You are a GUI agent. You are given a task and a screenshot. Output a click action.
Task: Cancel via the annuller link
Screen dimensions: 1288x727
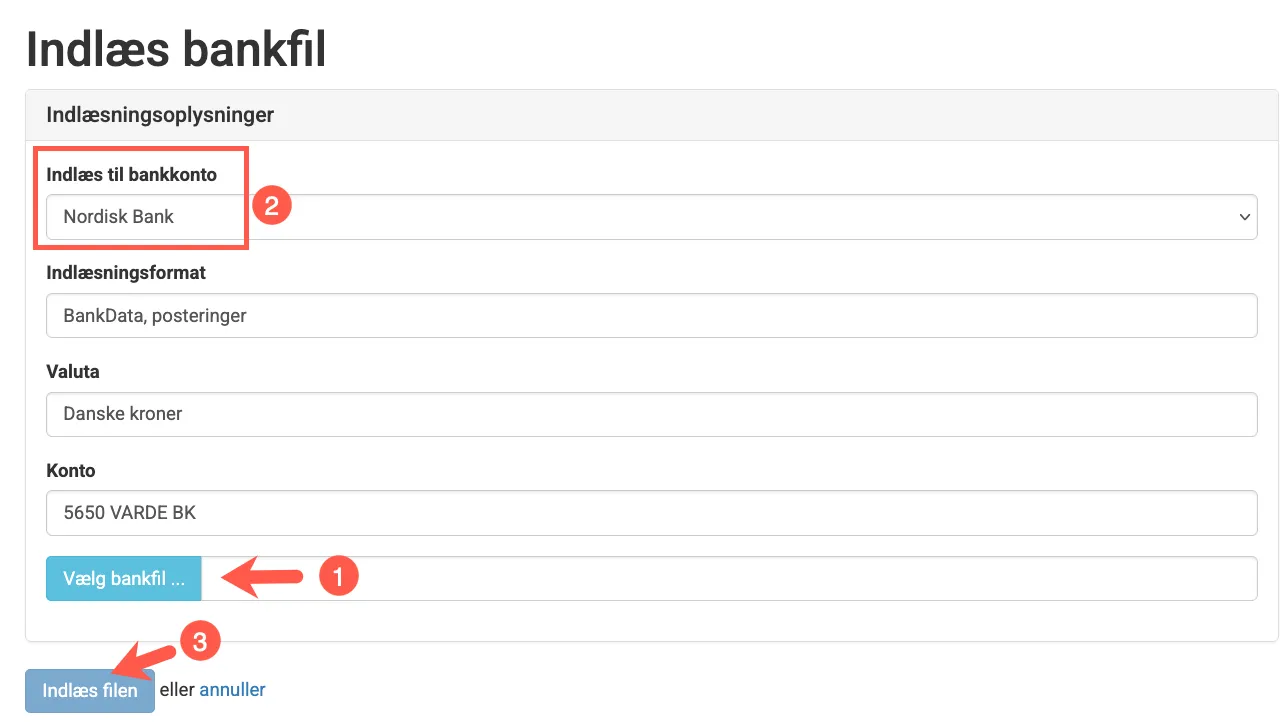tap(232, 690)
